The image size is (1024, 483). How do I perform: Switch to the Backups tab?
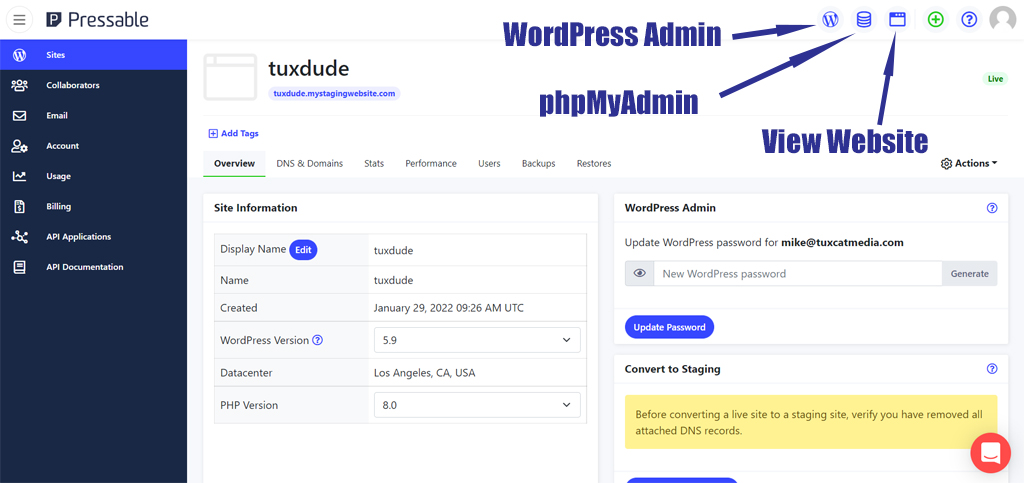click(x=539, y=163)
